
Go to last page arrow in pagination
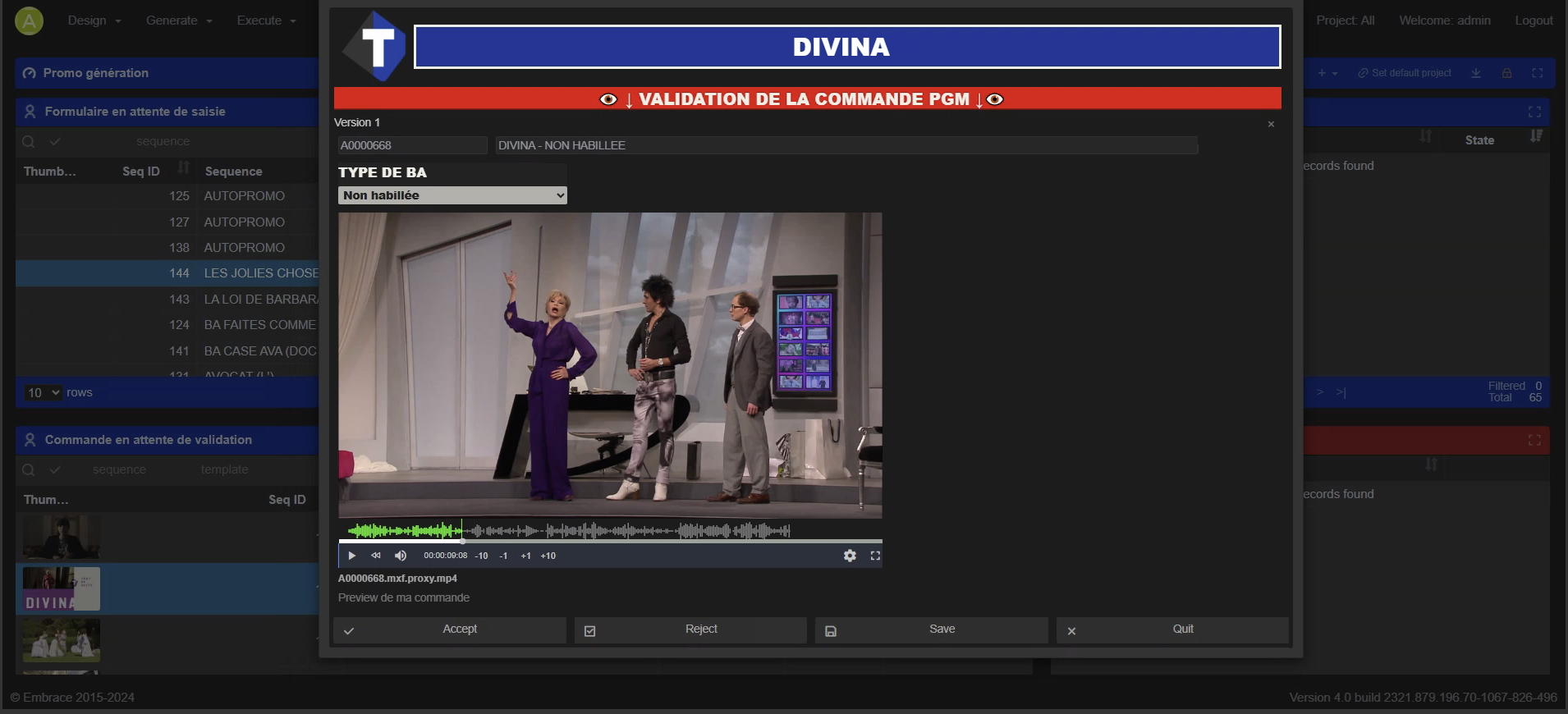tap(1341, 392)
